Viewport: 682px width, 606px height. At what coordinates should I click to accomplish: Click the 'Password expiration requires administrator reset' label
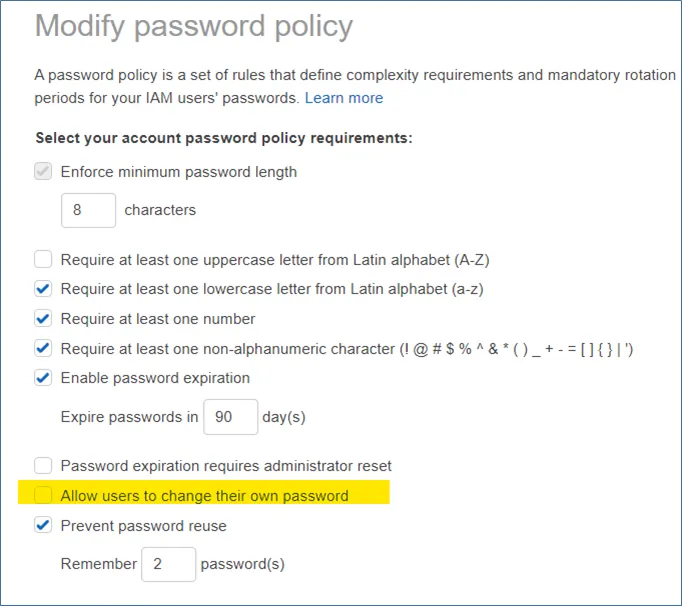226,466
